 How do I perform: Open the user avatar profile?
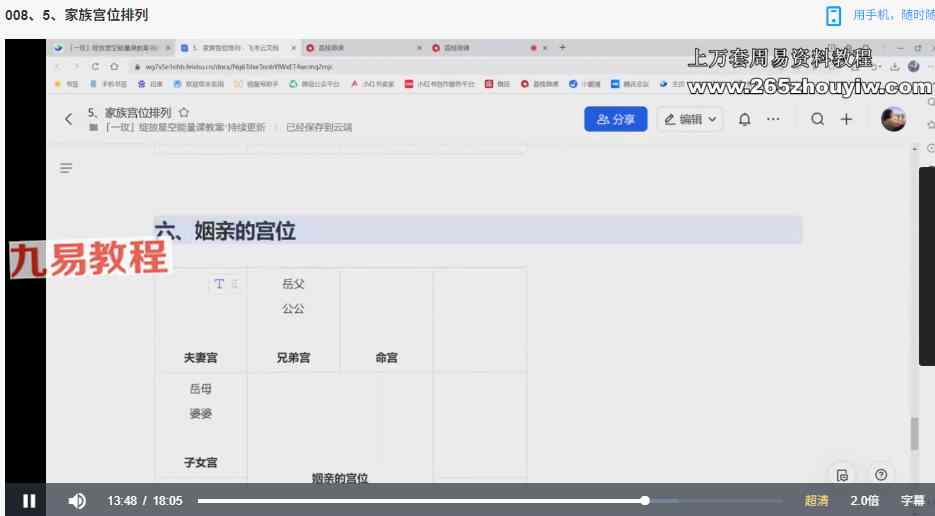coord(893,119)
